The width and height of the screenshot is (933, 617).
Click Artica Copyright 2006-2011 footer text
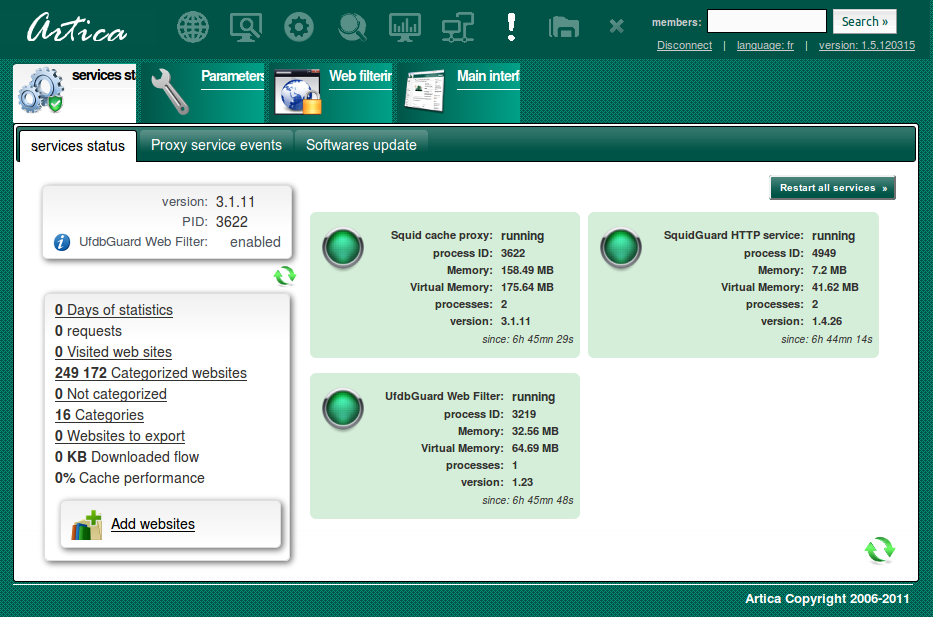point(827,599)
